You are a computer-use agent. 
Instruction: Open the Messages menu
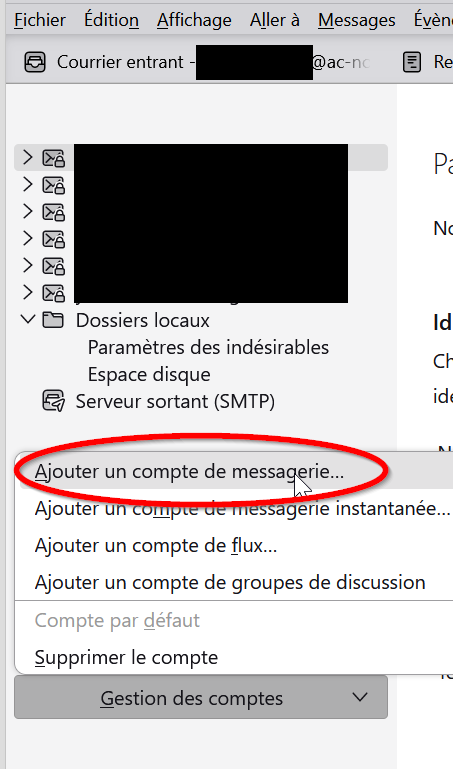click(x=356, y=20)
